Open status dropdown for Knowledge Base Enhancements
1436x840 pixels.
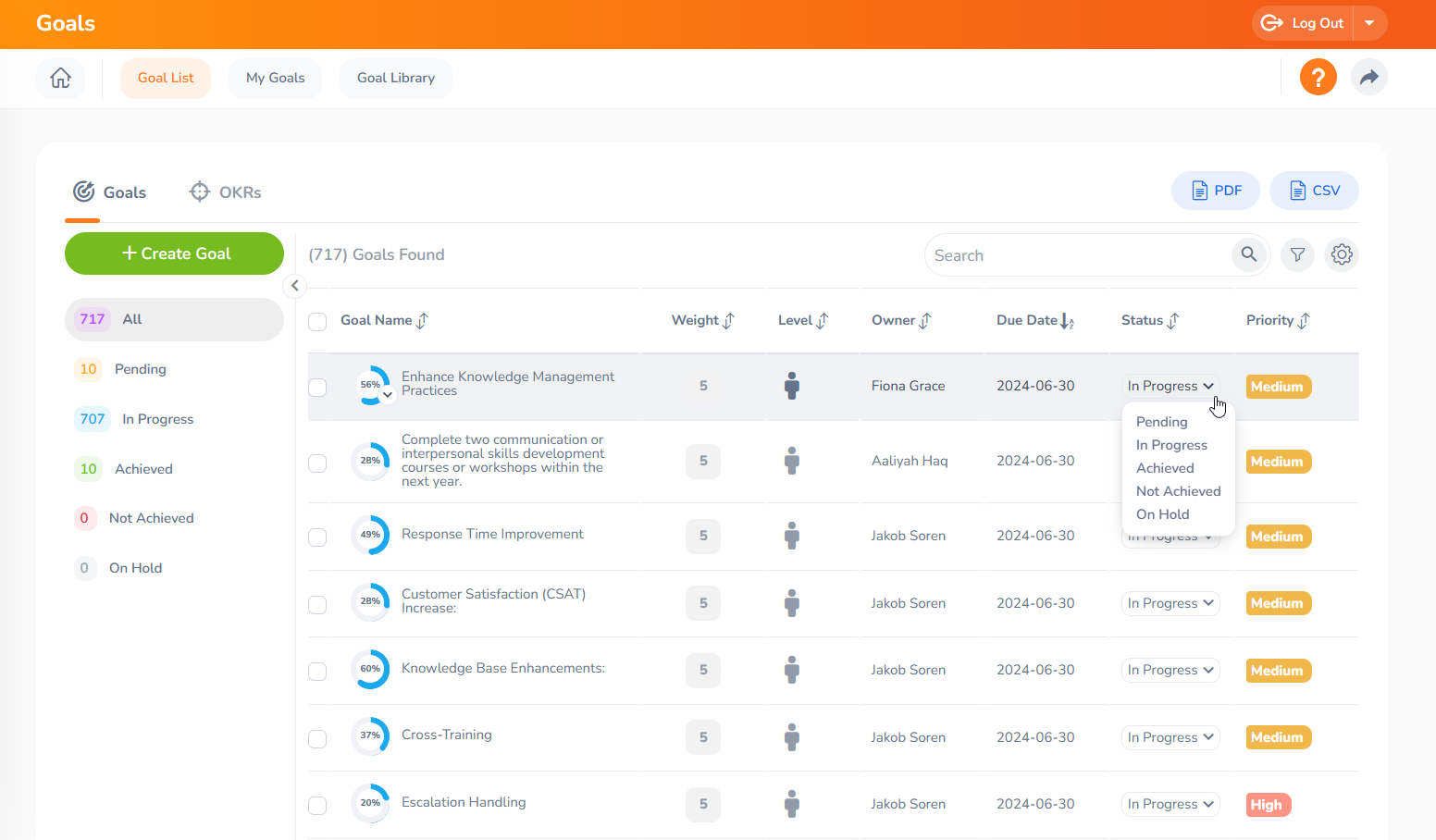1170,670
